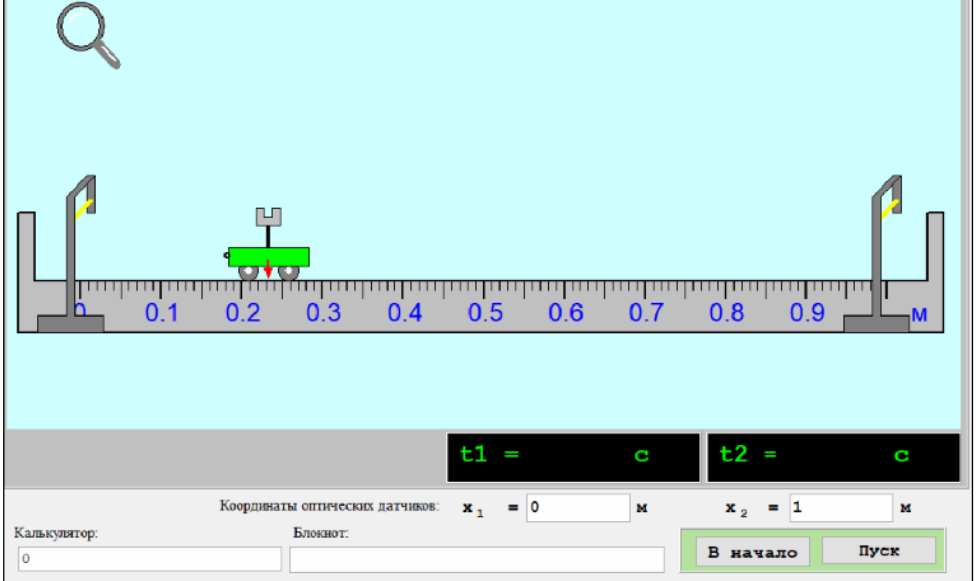976x581 pixels.
Task: Click the 0.1 label on the ruler
Action: pos(162,312)
